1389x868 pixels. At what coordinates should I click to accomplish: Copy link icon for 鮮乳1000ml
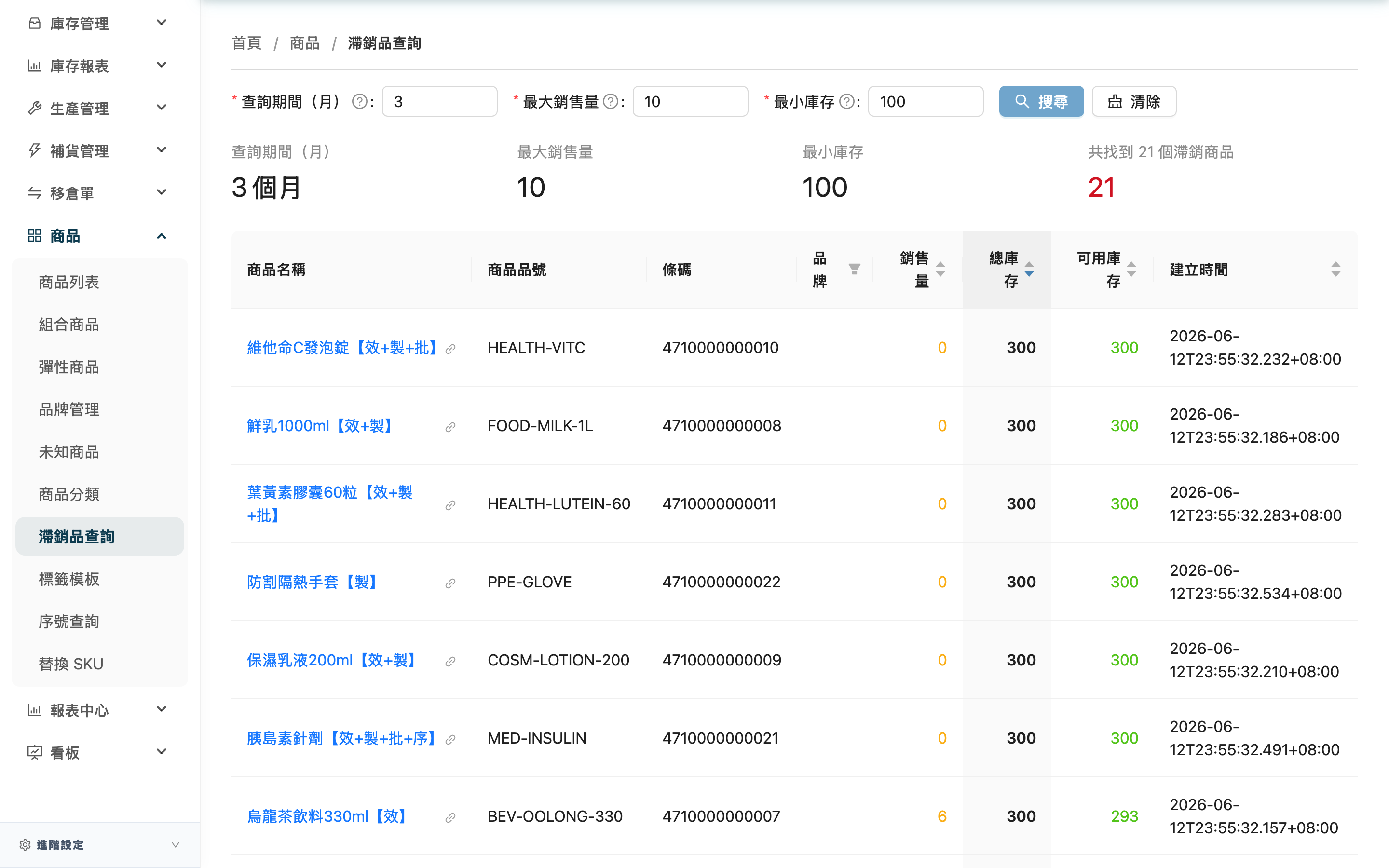[450, 427]
